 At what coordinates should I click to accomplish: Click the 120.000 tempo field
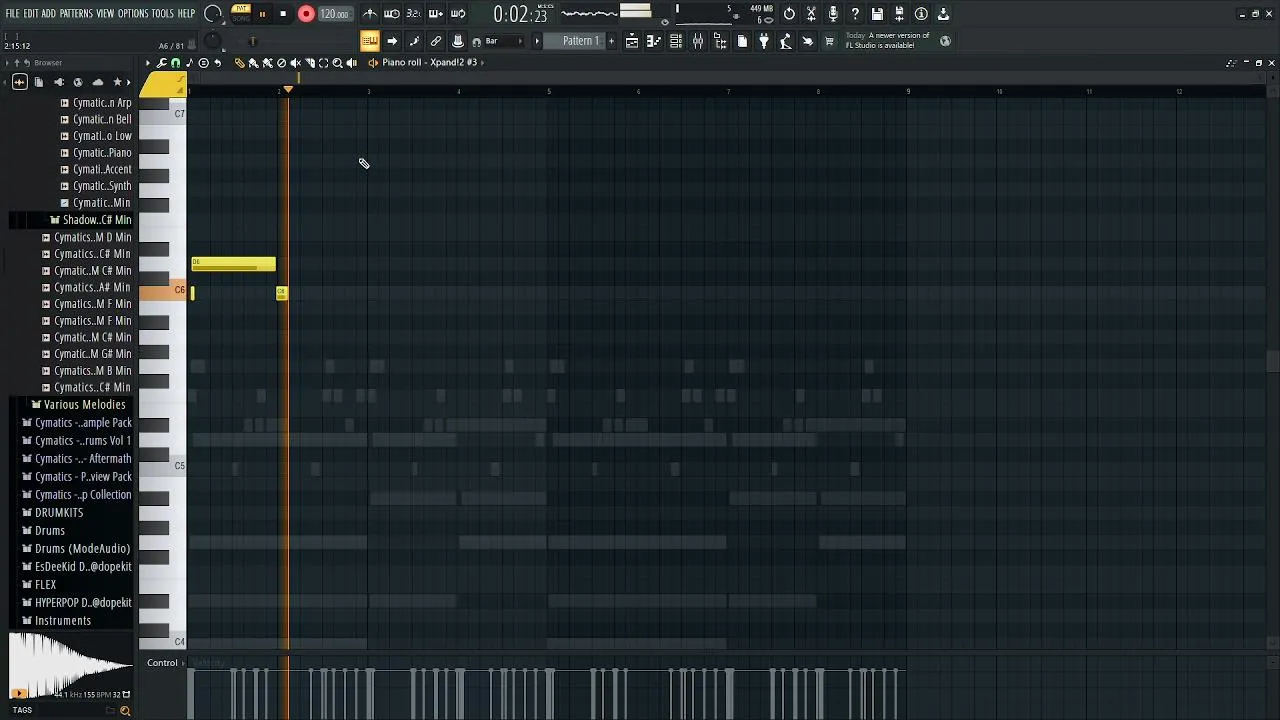click(335, 14)
